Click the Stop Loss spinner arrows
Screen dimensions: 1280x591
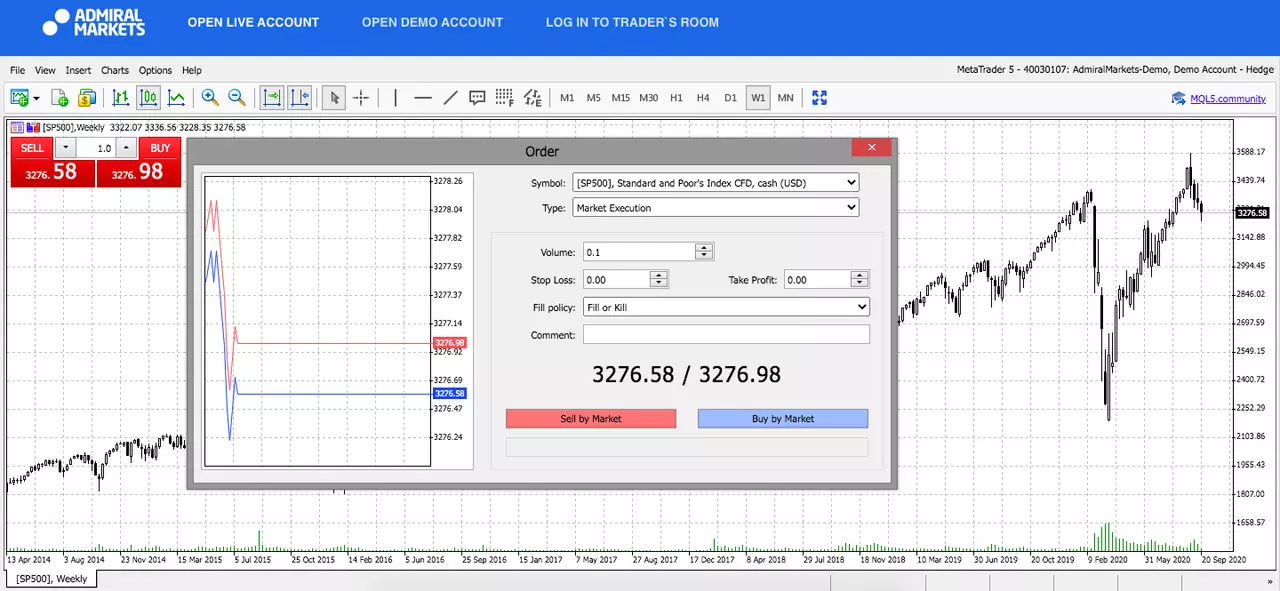pos(659,280)
